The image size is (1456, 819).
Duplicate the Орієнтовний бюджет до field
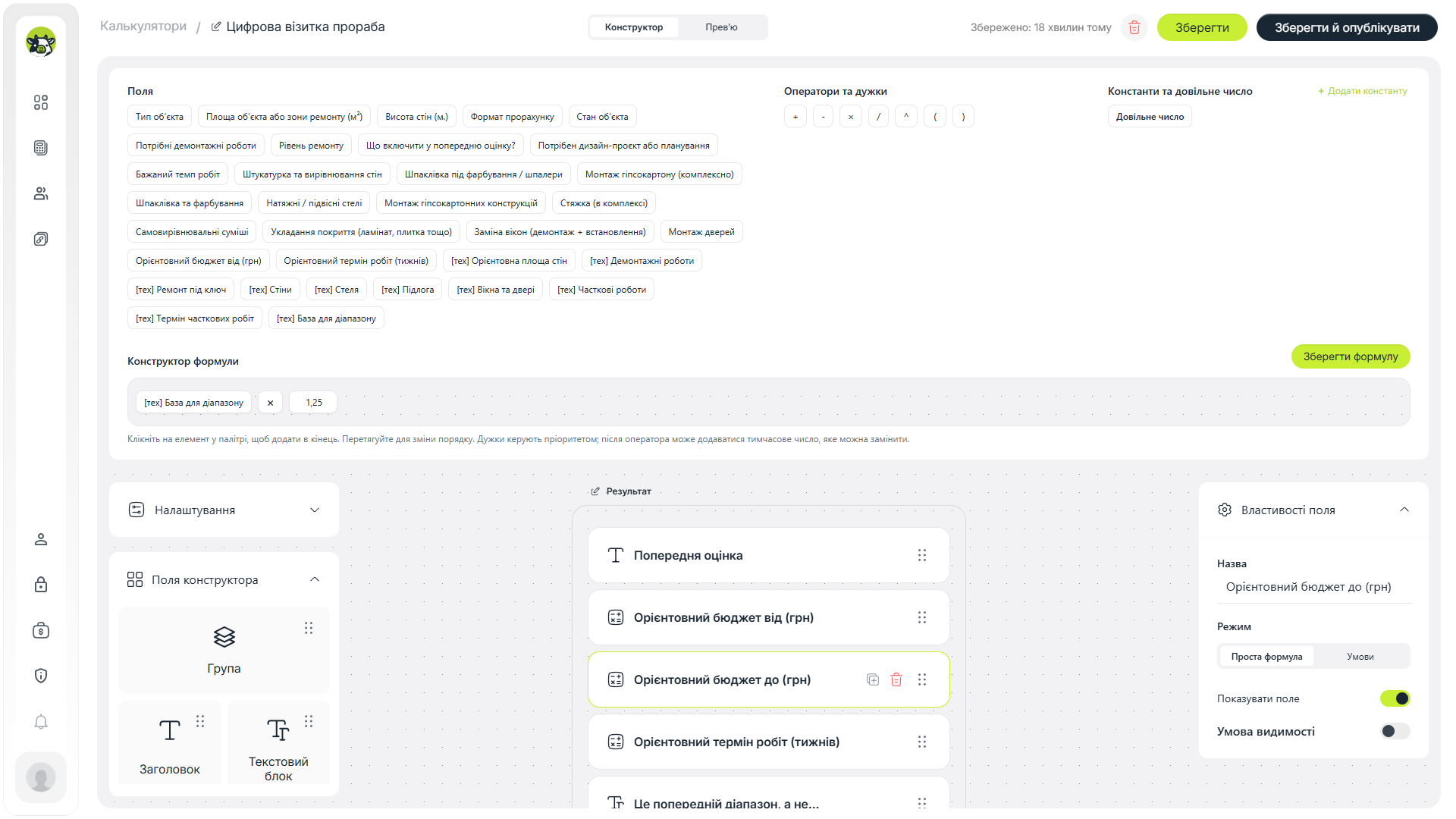coord(873,679)
